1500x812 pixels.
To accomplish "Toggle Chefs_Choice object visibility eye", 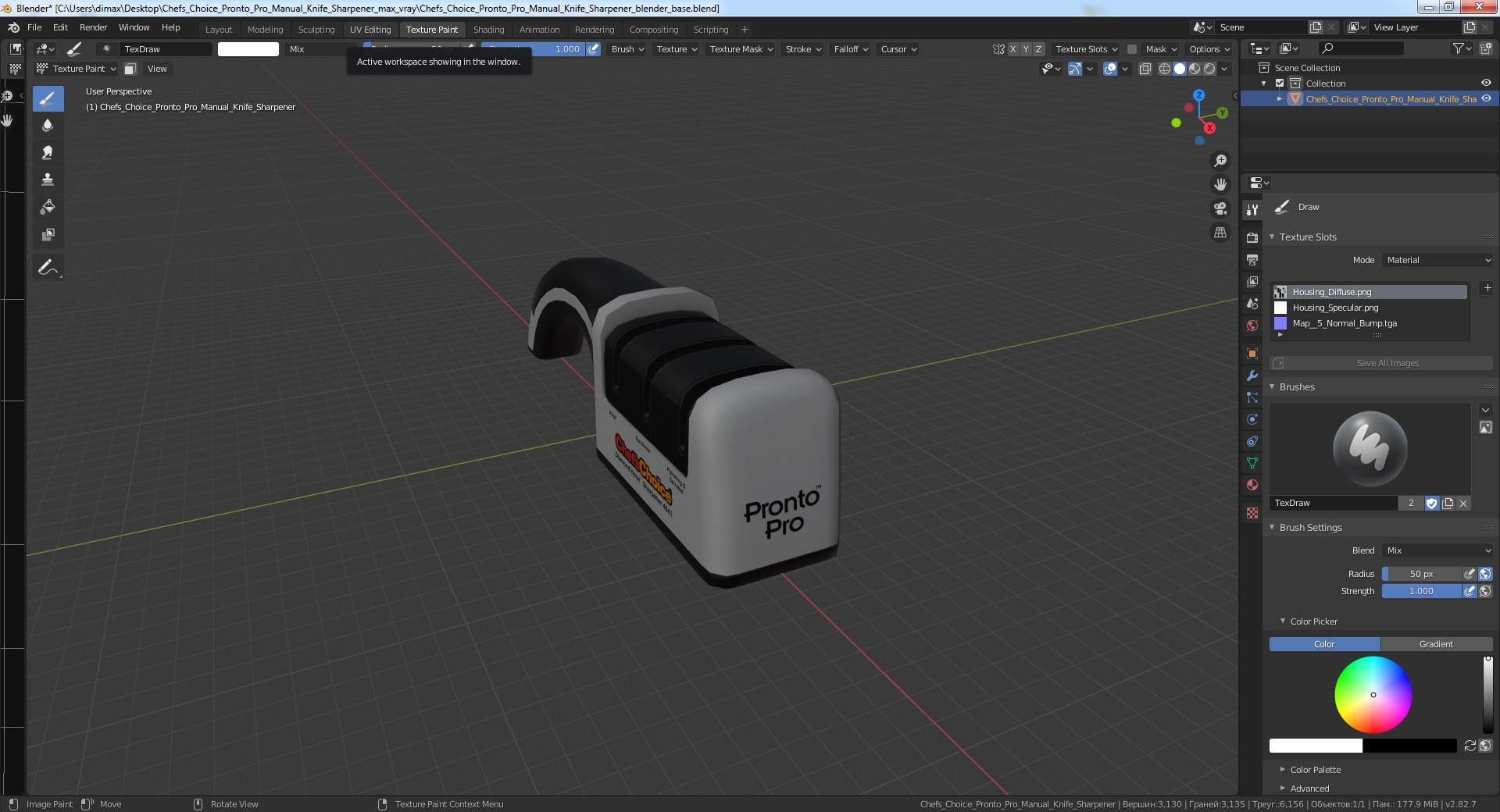I will point(1486,98).
